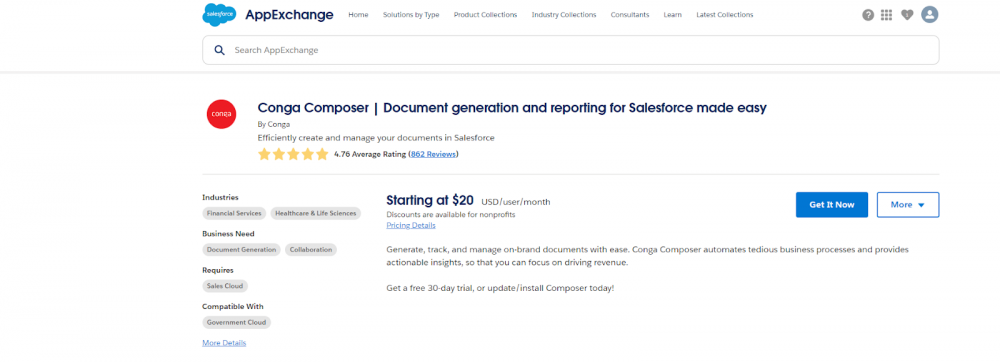1000x362 pixels.
Task: Click 'Efficiently create and manage' tagline
Action: tap(376, 138)
